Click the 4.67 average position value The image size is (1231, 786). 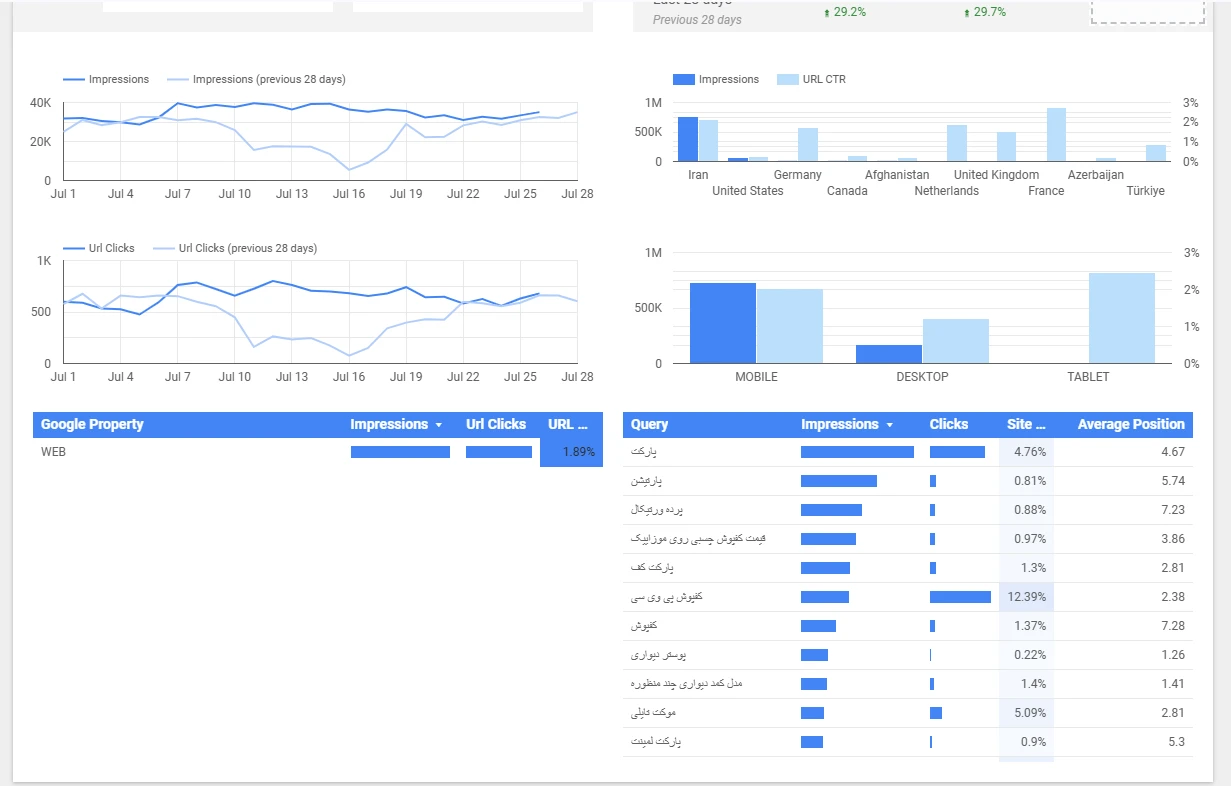[1173, 452]
